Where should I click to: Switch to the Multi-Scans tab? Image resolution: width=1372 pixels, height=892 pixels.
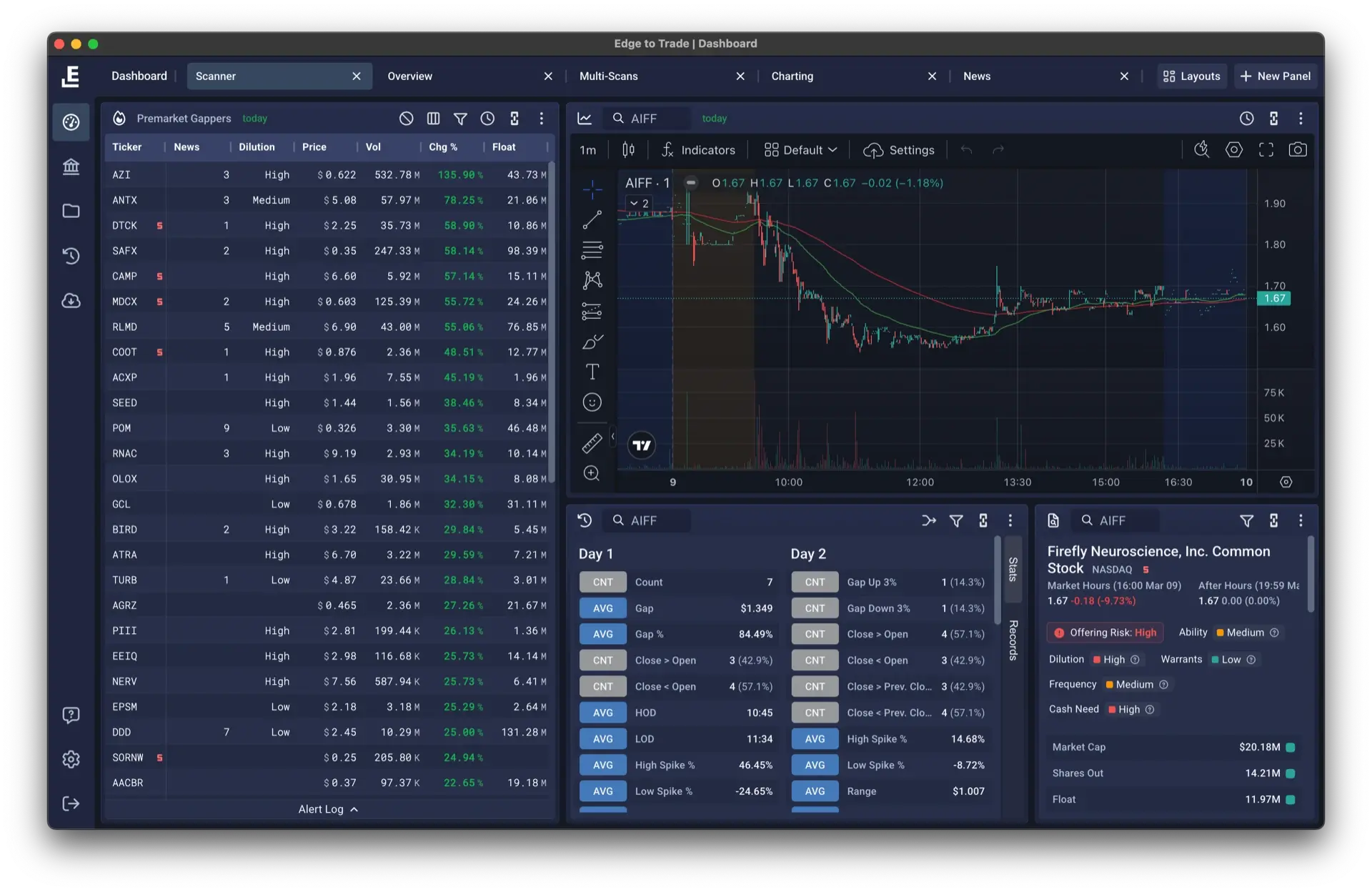[x=609, y=76]
